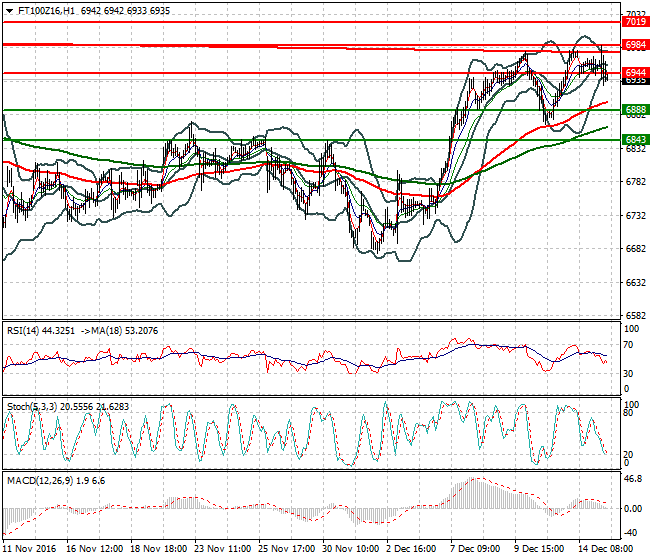Click the 6843 green support price label
The width and height of the screenshot is (660, 560).
point(636,139)
